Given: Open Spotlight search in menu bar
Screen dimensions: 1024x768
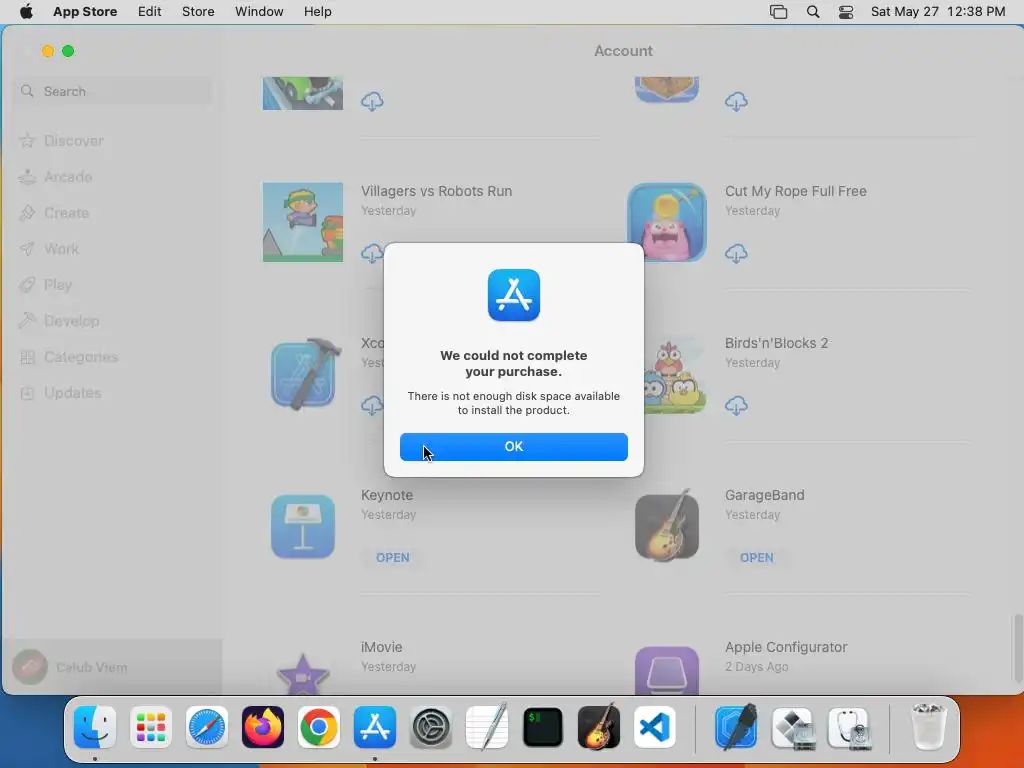Looking at the screenshot, I should (812, 12).
